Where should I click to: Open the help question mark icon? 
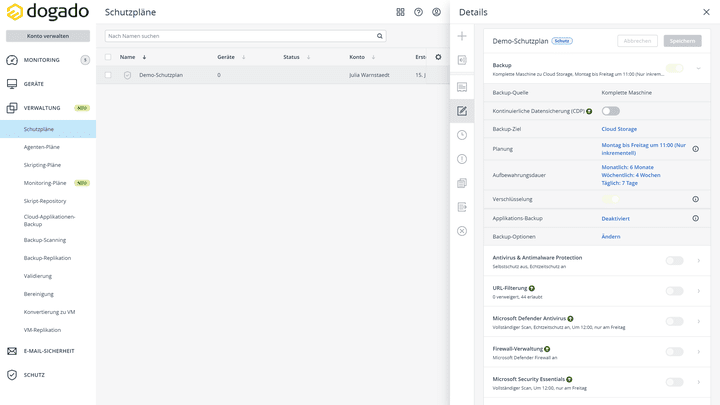419,12
